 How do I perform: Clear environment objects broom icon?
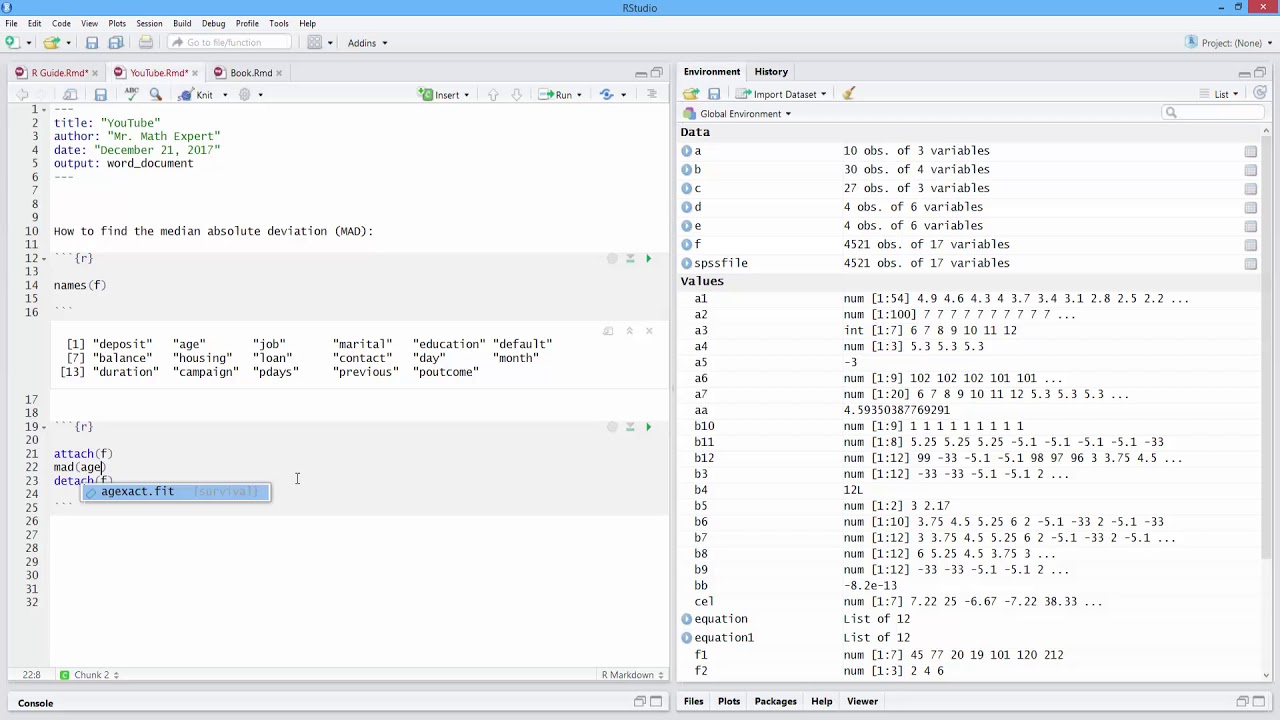coord(848,94)
